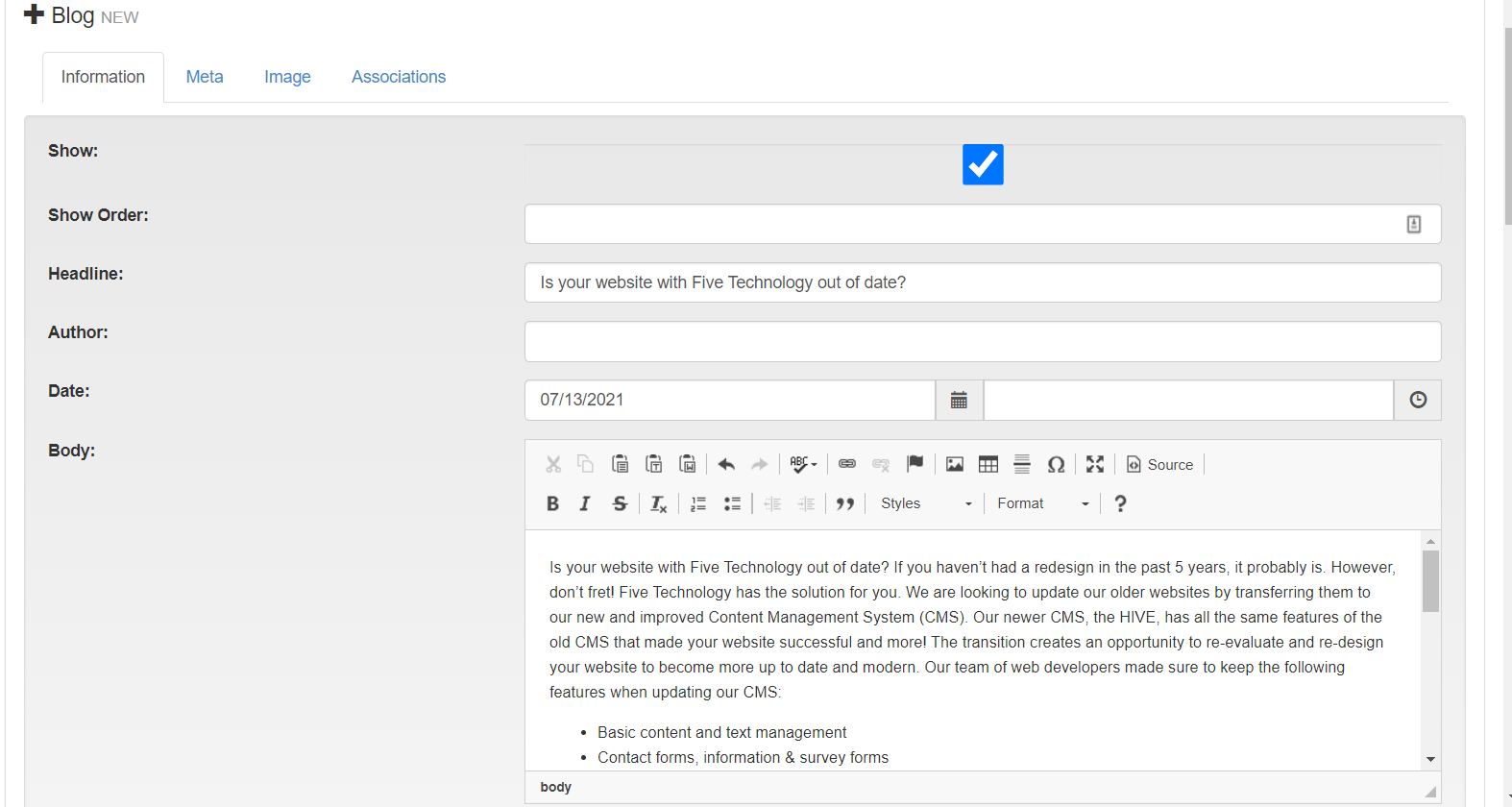1512x807 pixels.
Task: Click the empty time input field
Action: pyautogui.click(x=1188, y=400)
